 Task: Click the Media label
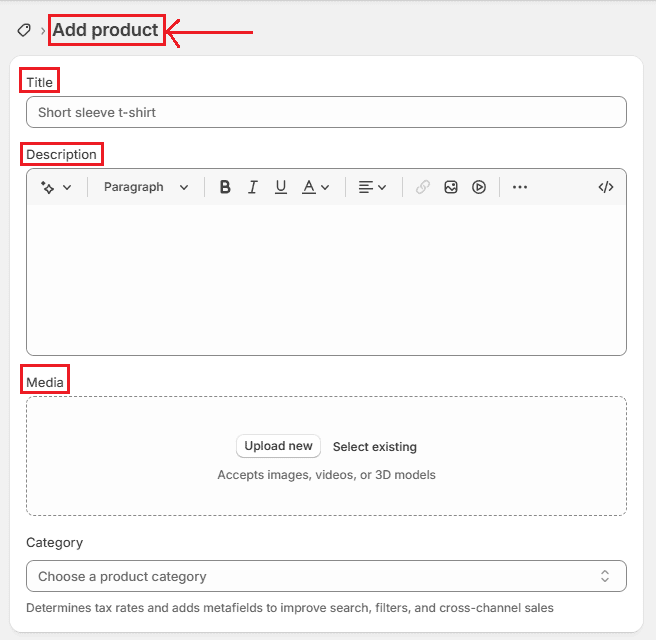click(45, 382)
